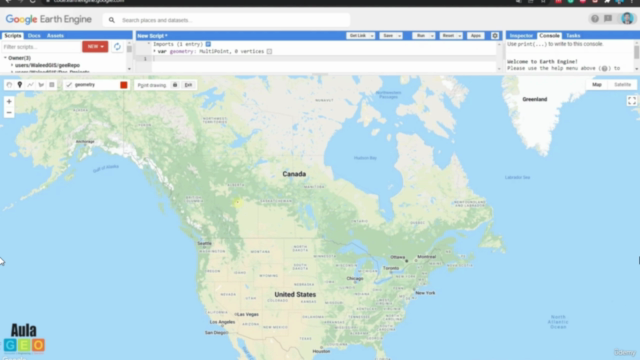Open the user account avatar
The height and width of the screenshot is (360, 640).
coord(627,18)
